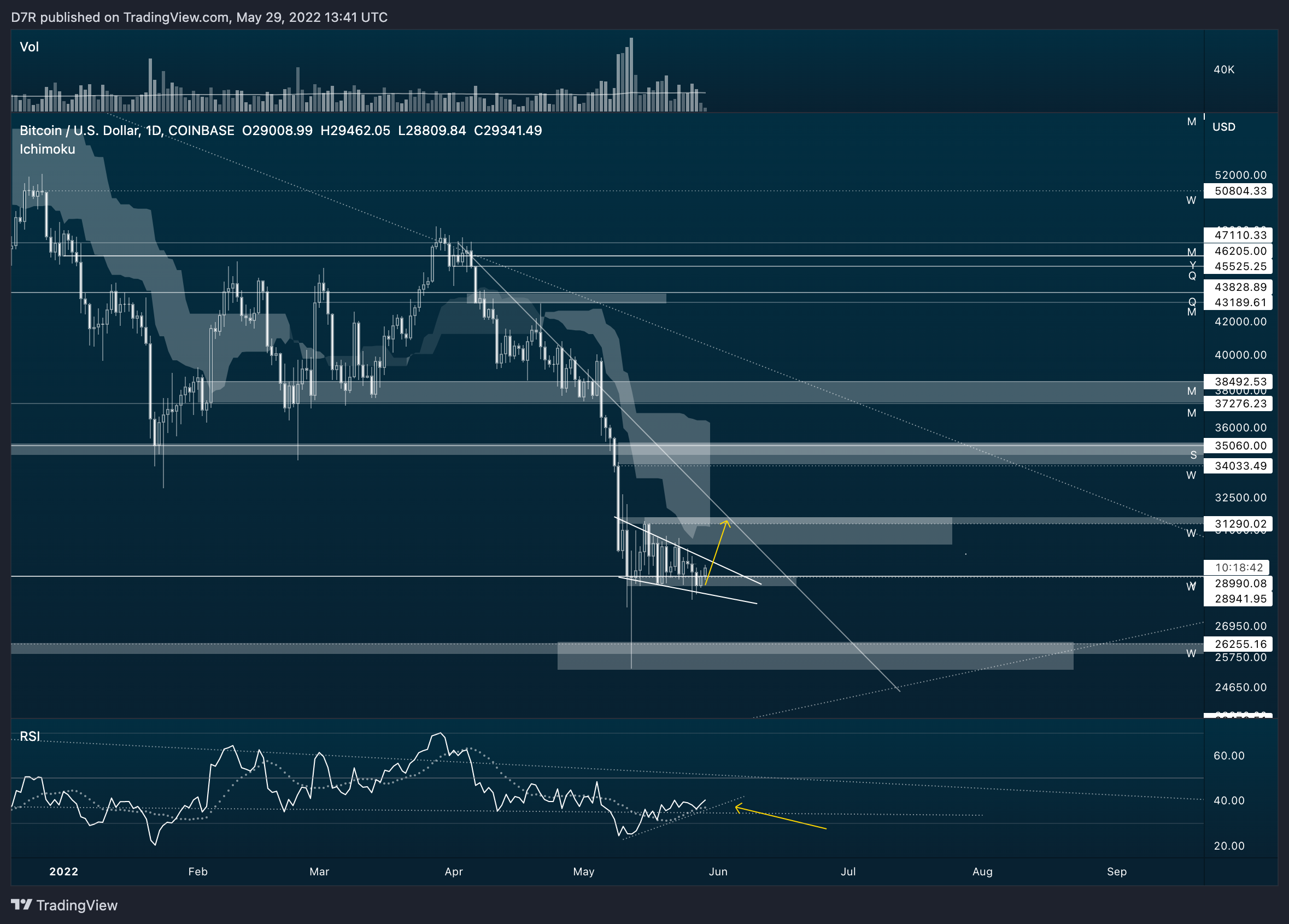Click the 31290.02 price label
The height and width of the screenshot is (924, 1289).
1238,524
